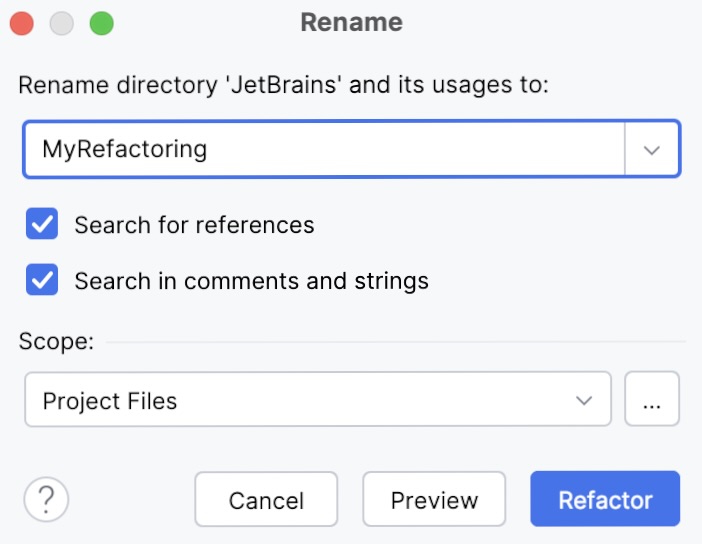The height and width of the screenshot is (544, 702).
Task: Open the help question mark icon
Action: 46,499
